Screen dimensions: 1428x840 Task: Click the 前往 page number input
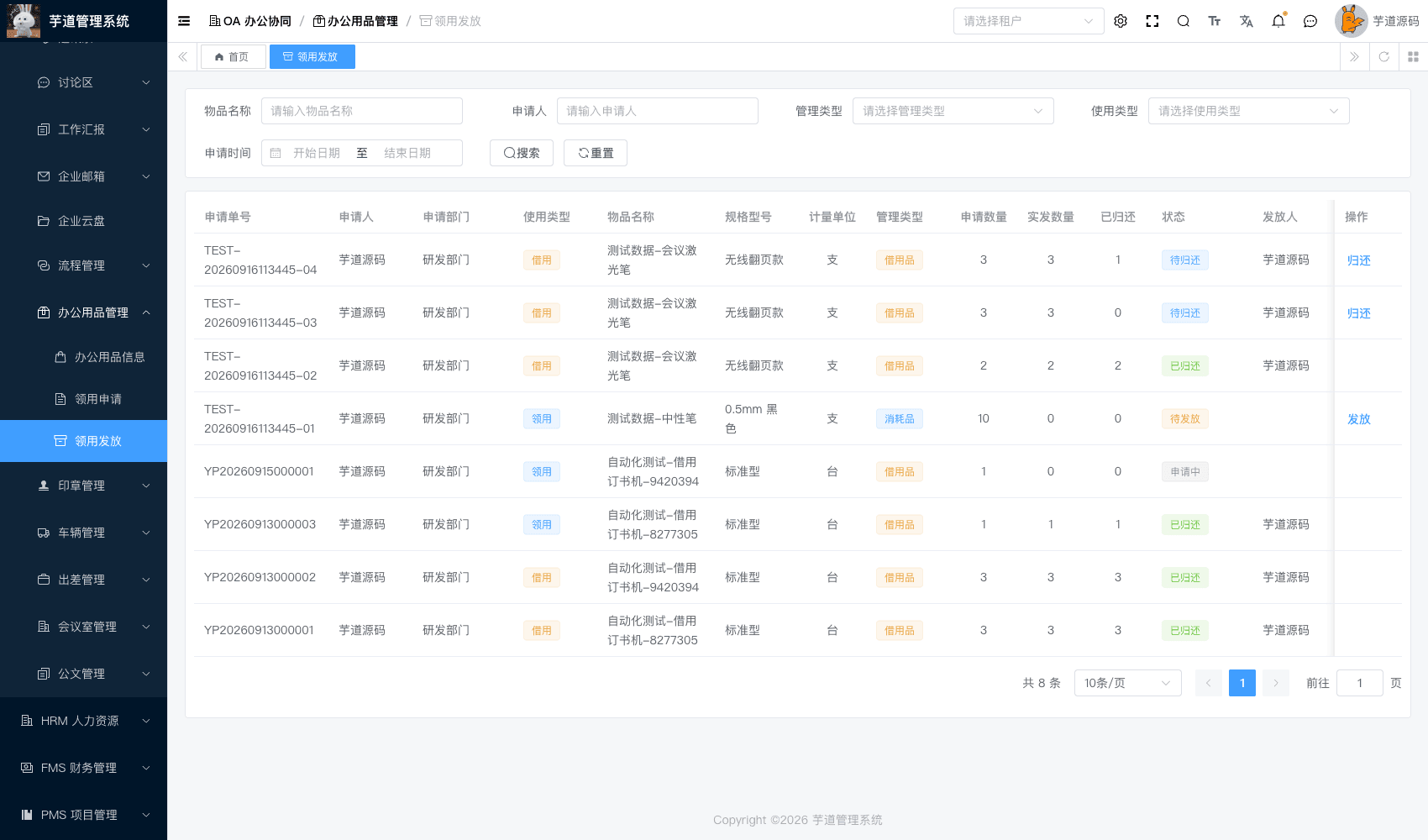(x=1360, y=683)
